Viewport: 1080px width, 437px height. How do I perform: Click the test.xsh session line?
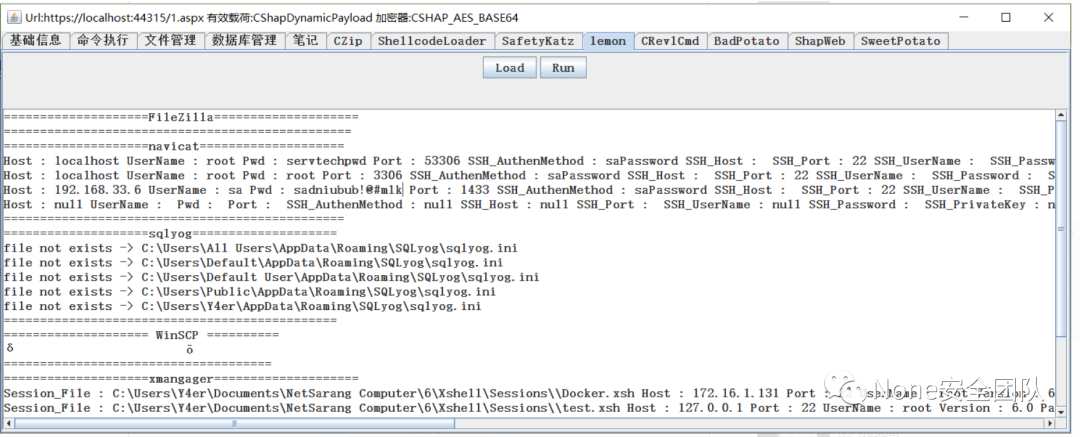coord(529,407)
